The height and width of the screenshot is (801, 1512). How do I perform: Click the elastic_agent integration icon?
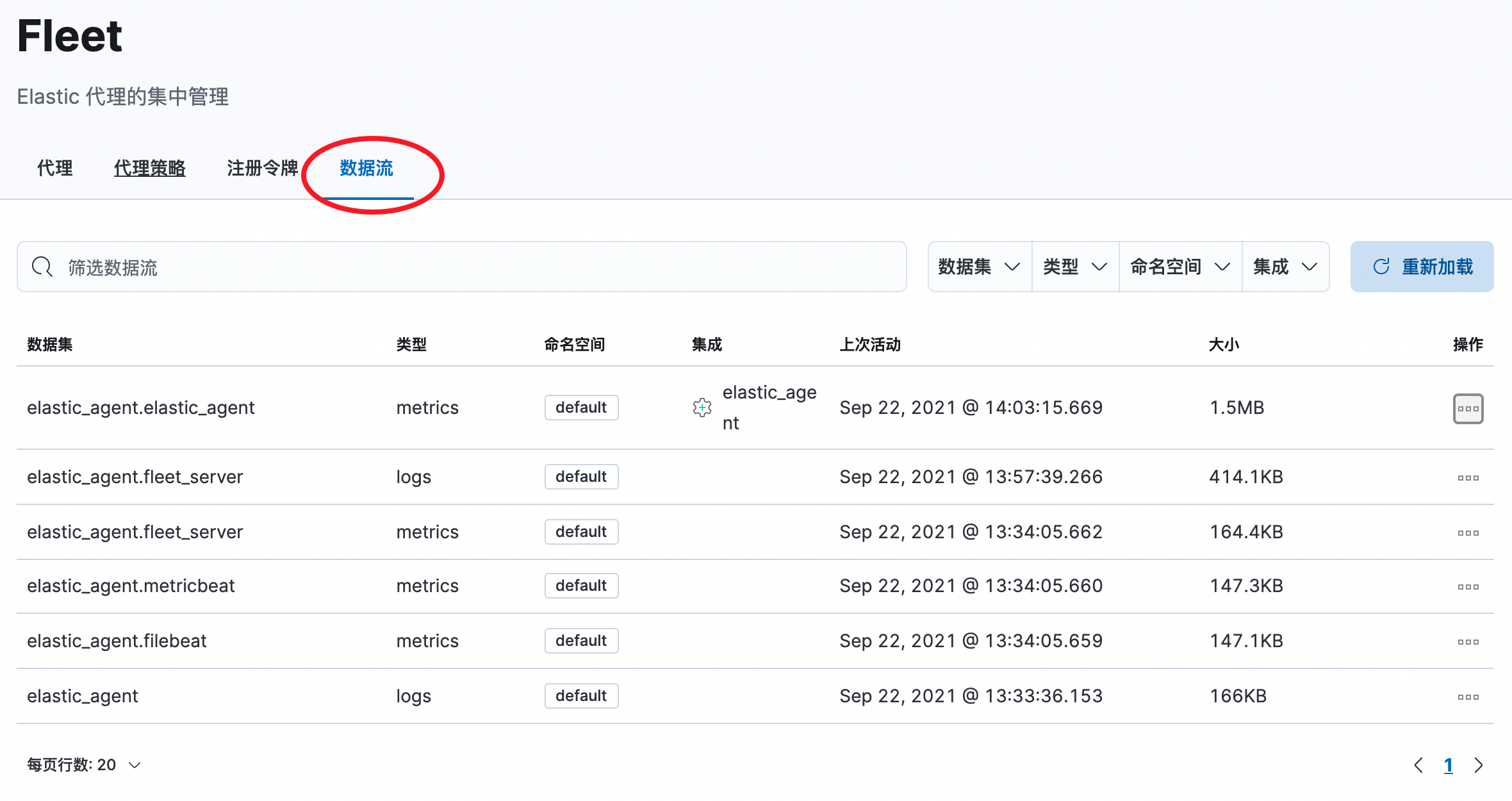point(702,408)
